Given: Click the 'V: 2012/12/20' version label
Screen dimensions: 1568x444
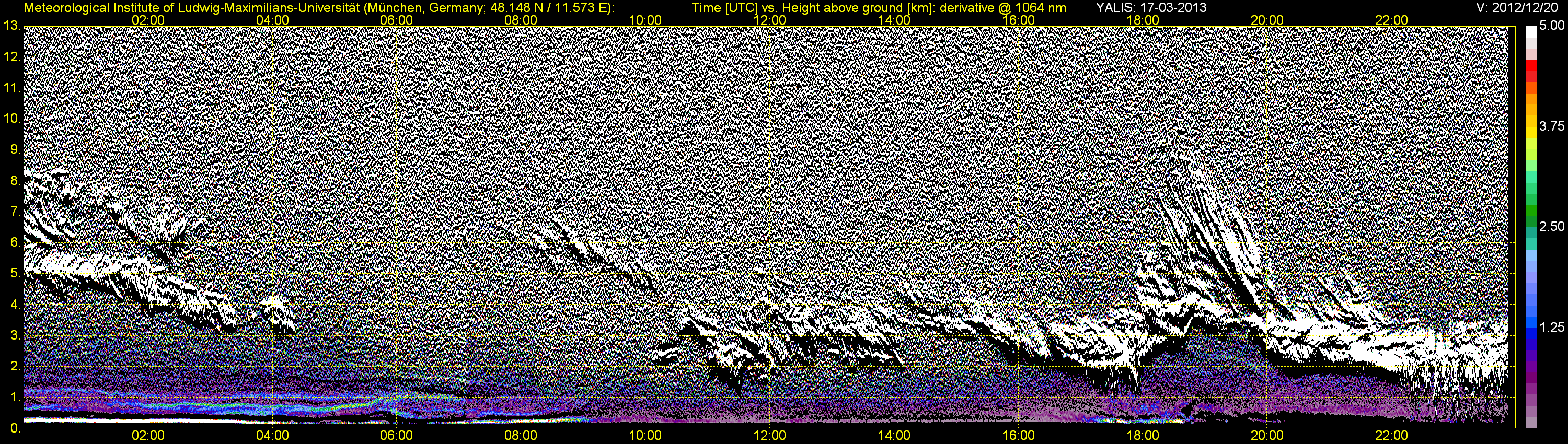Looking at the screenshot, I should 1517,7.
